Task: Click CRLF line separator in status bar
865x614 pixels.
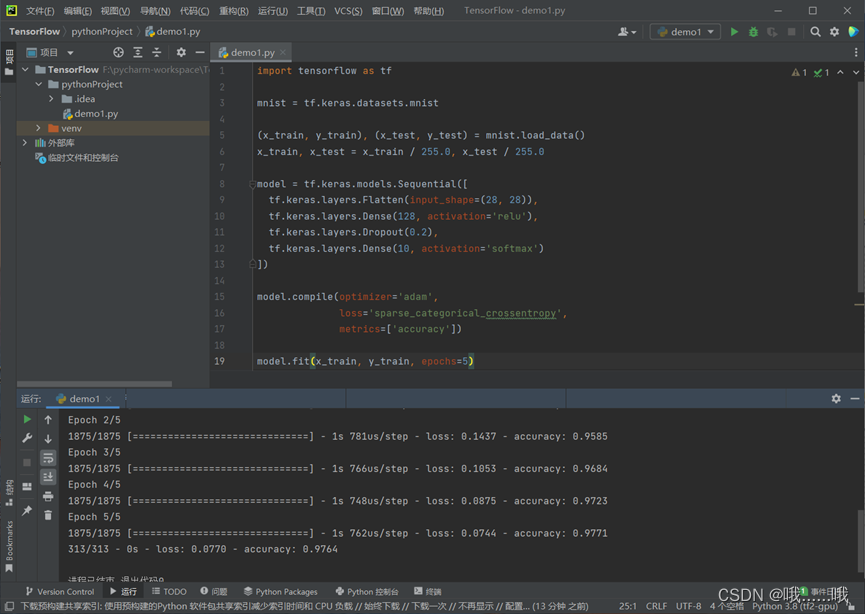Action: coord(656,606)
